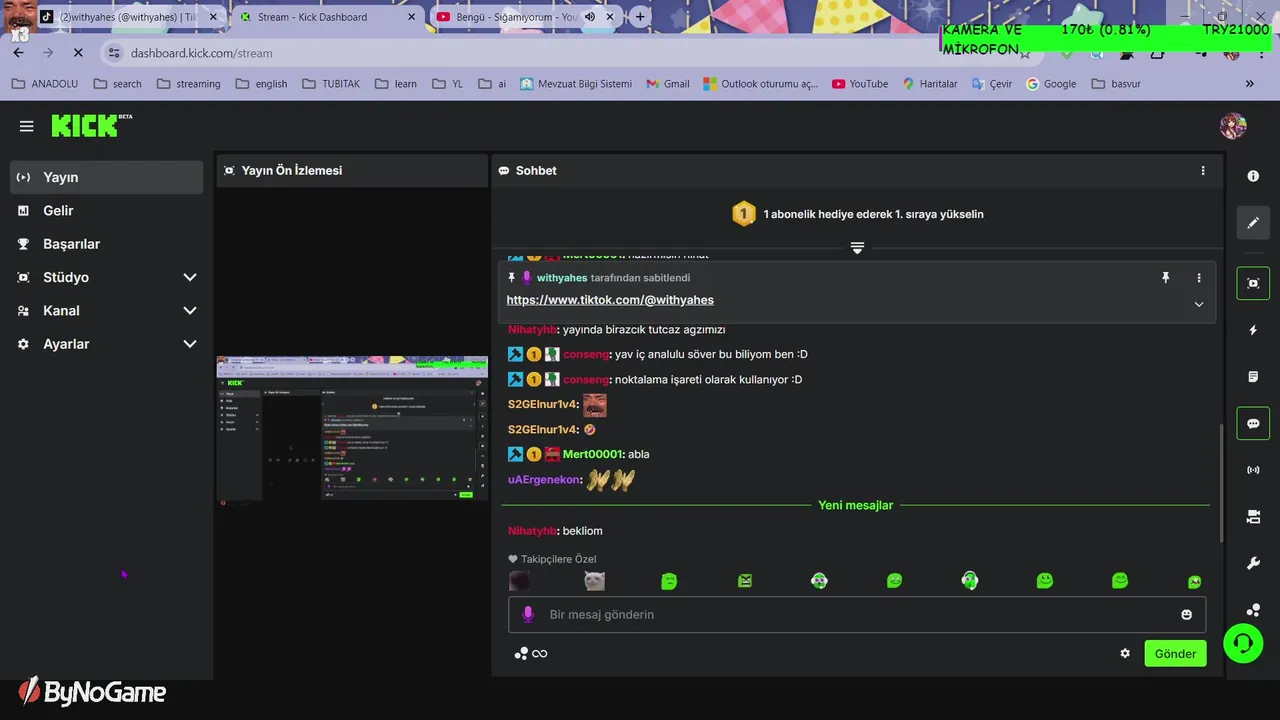Click the leaderboard collapse arrow below gift banner

click(x=857, y=247)
